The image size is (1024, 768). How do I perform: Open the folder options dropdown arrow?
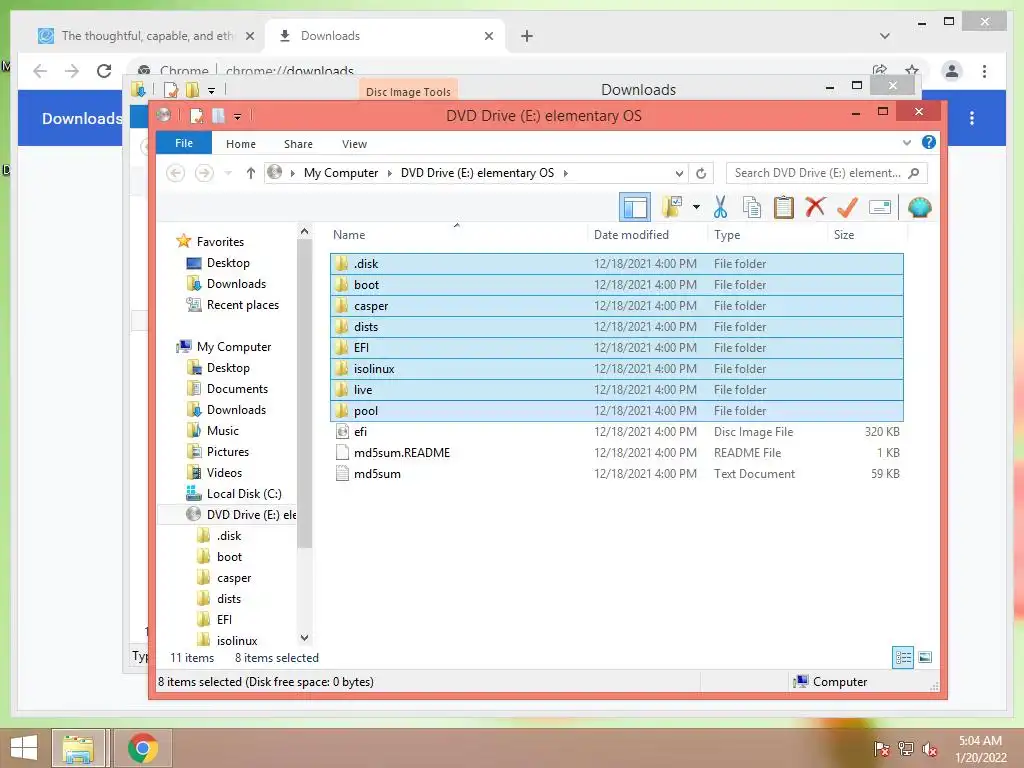696,208
